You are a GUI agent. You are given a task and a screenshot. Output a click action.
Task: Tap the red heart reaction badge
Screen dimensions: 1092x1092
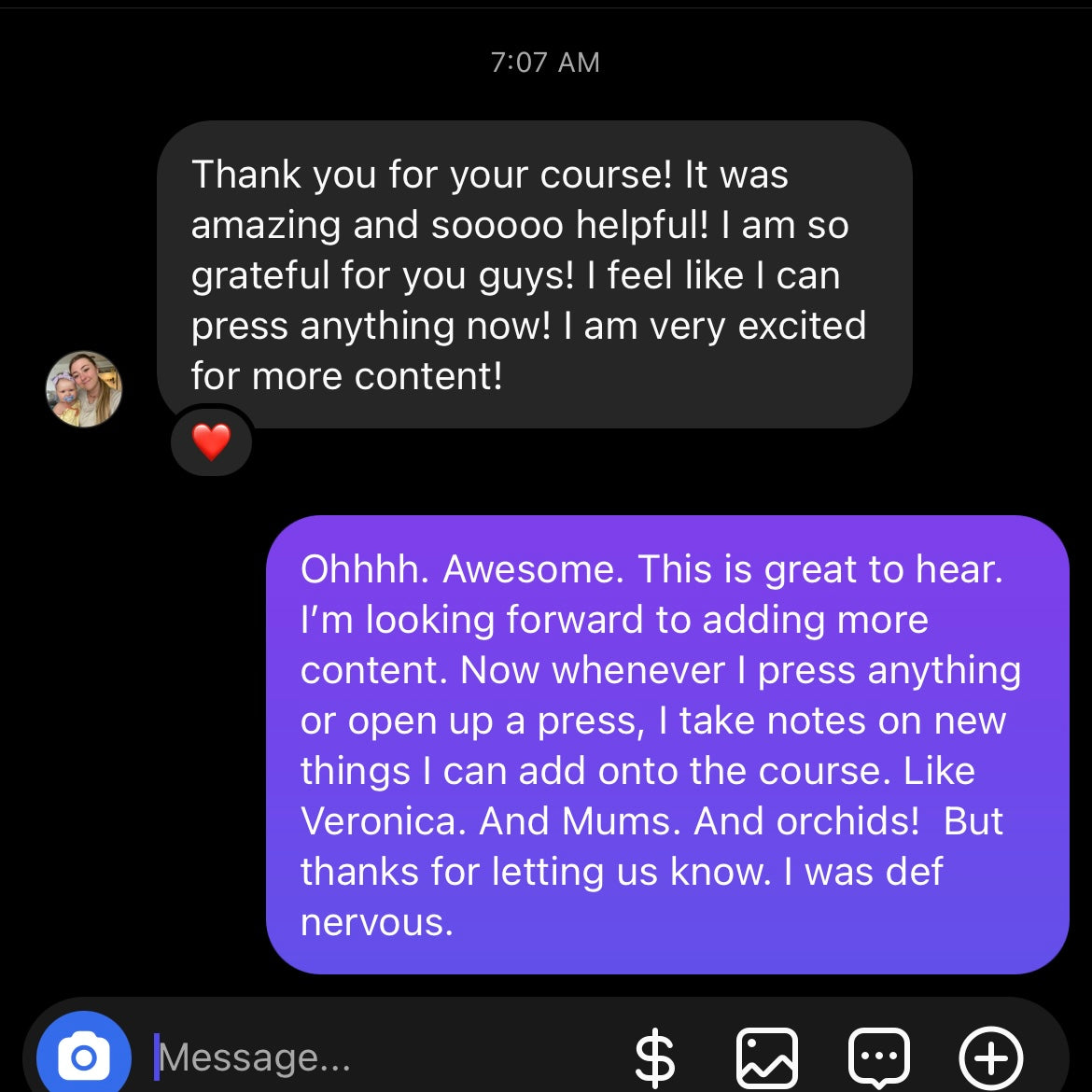click(x=211, y=441)
